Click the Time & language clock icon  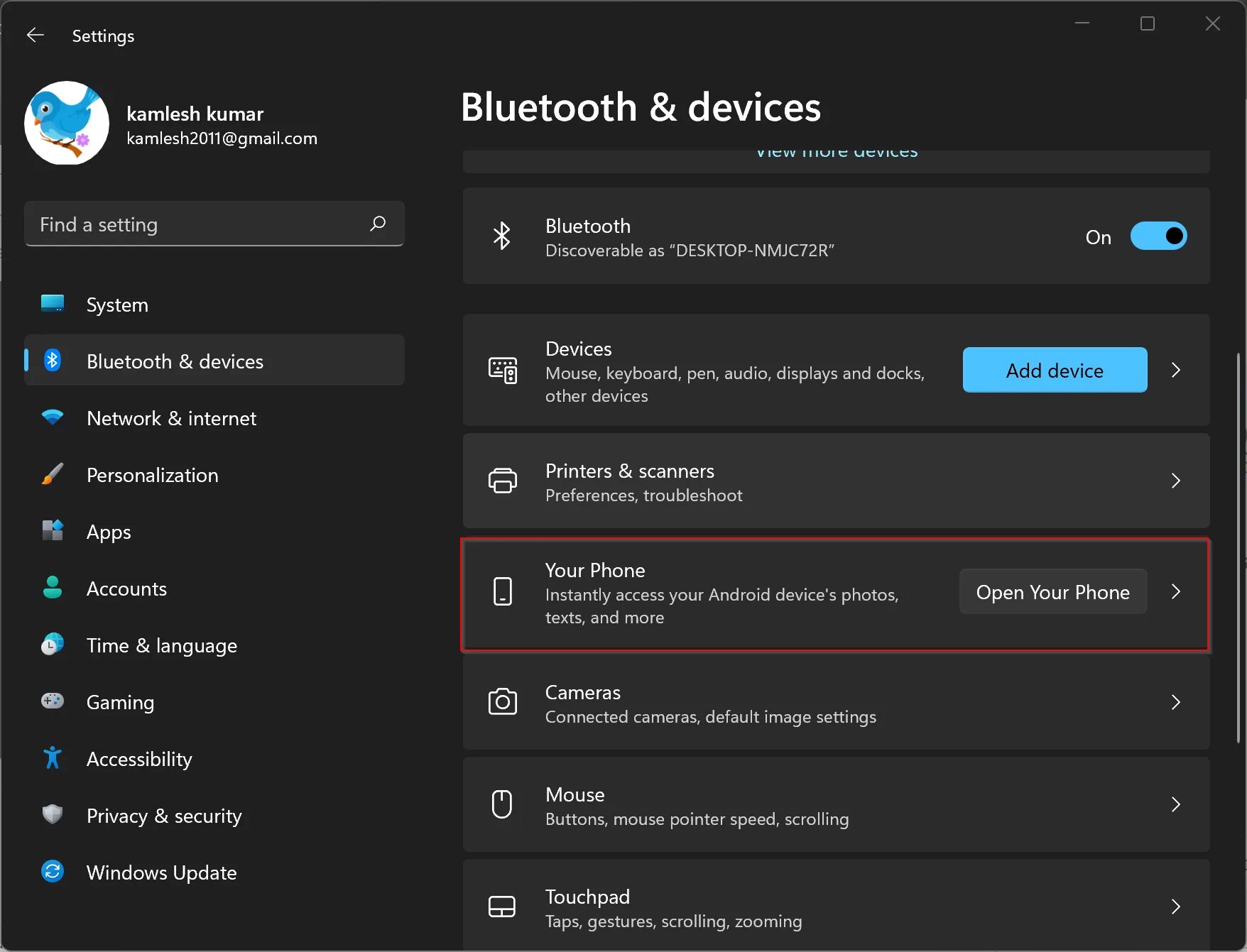tap(52, 645)
